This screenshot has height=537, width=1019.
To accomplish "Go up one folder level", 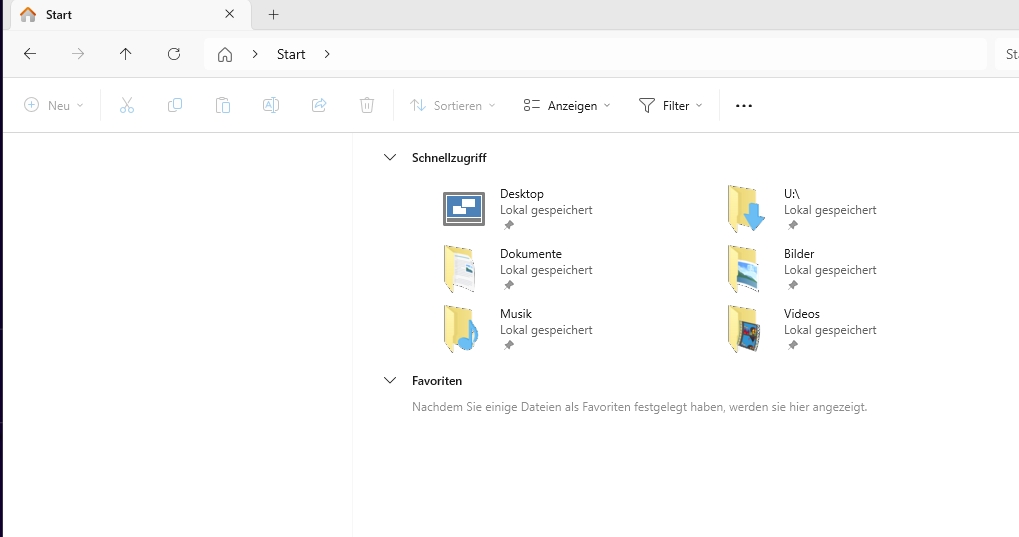I will (x=125, y=54).
